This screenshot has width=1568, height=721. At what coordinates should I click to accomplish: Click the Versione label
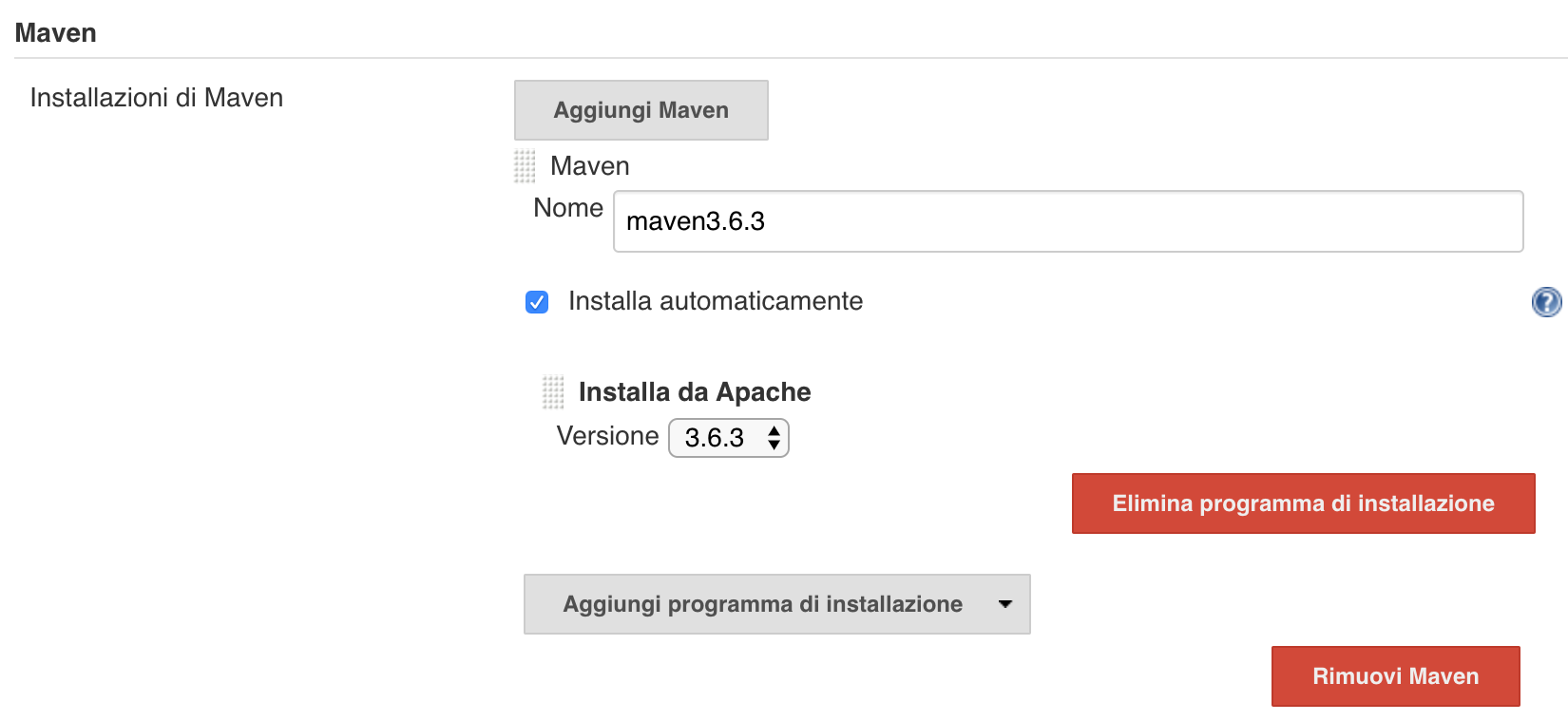(607, 436)
